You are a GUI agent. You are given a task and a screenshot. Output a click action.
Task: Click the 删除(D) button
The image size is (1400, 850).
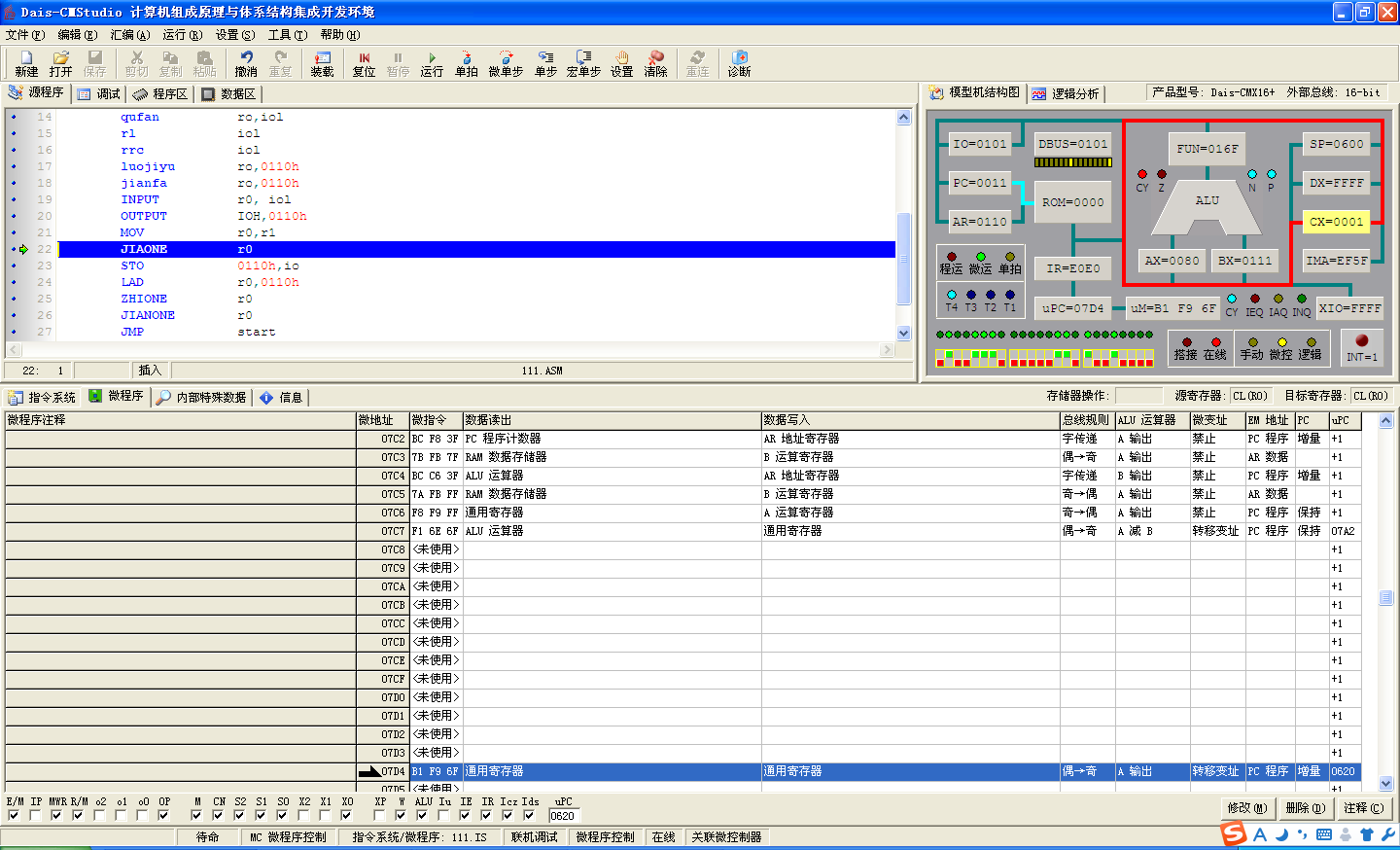pos(1305,807)
